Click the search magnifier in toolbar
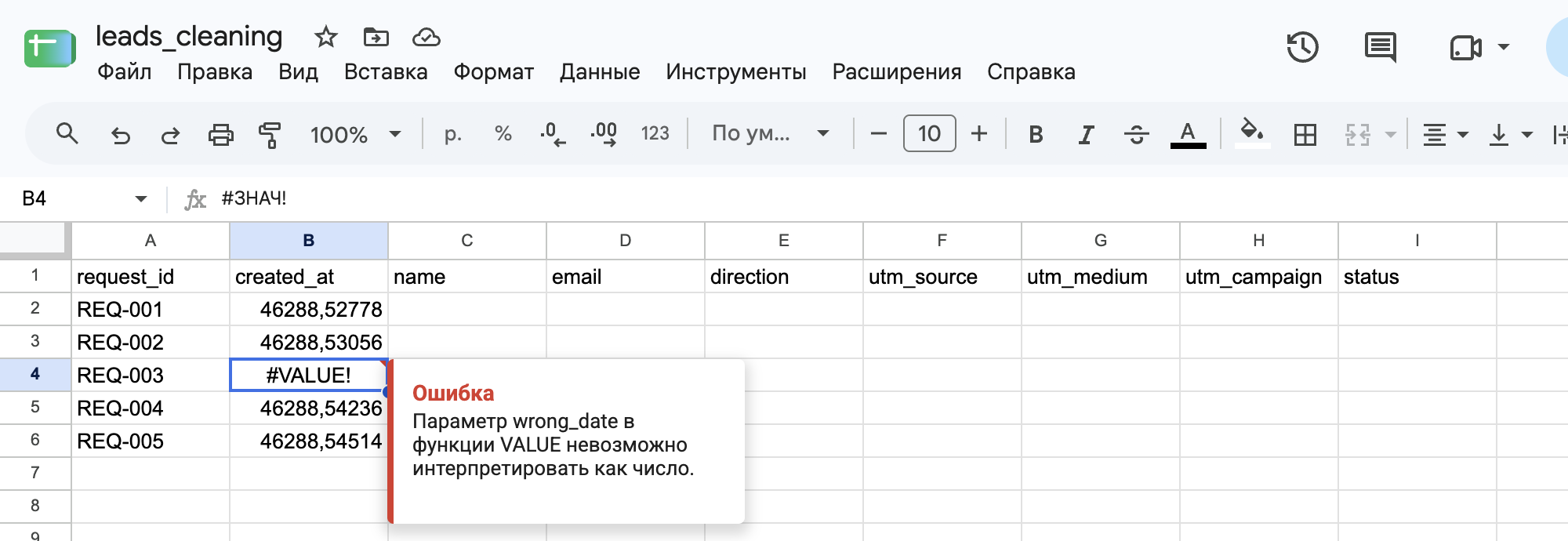 67,134
